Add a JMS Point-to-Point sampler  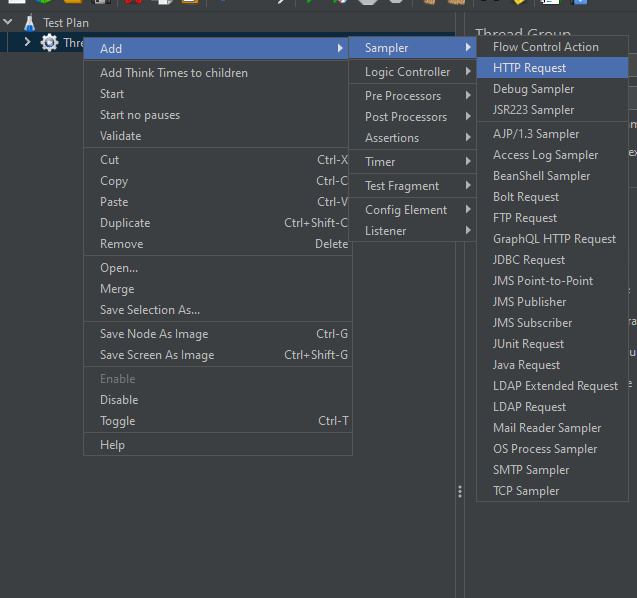(552, 281)
